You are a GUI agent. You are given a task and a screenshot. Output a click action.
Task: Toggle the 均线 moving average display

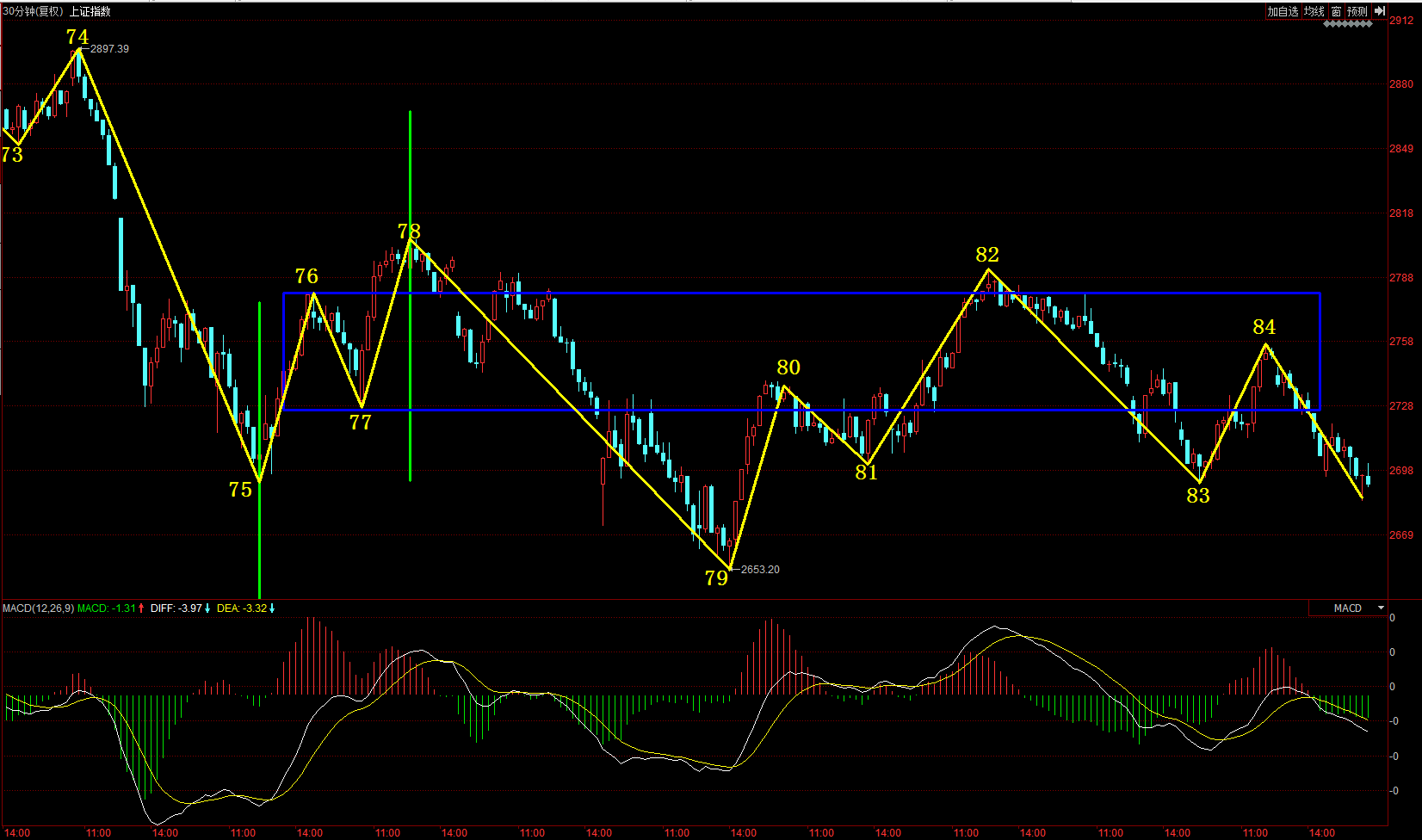pos(1314,11)
